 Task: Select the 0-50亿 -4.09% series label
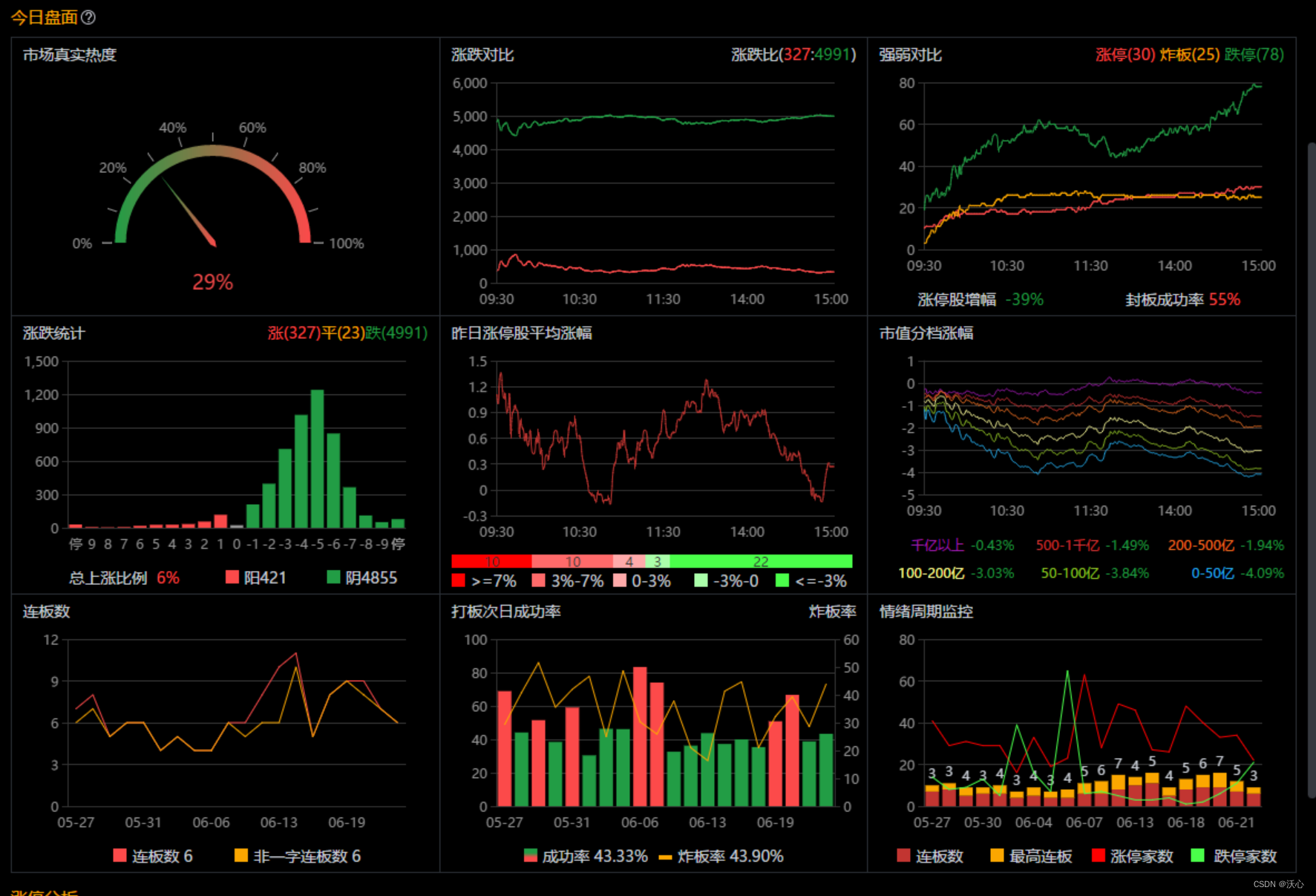click(x=1237, y=573)
